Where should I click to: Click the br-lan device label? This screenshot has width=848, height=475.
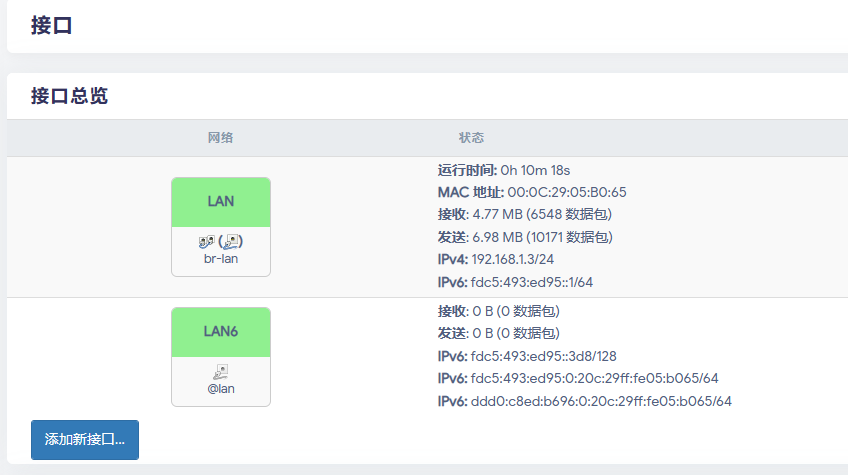pos(221,259)
